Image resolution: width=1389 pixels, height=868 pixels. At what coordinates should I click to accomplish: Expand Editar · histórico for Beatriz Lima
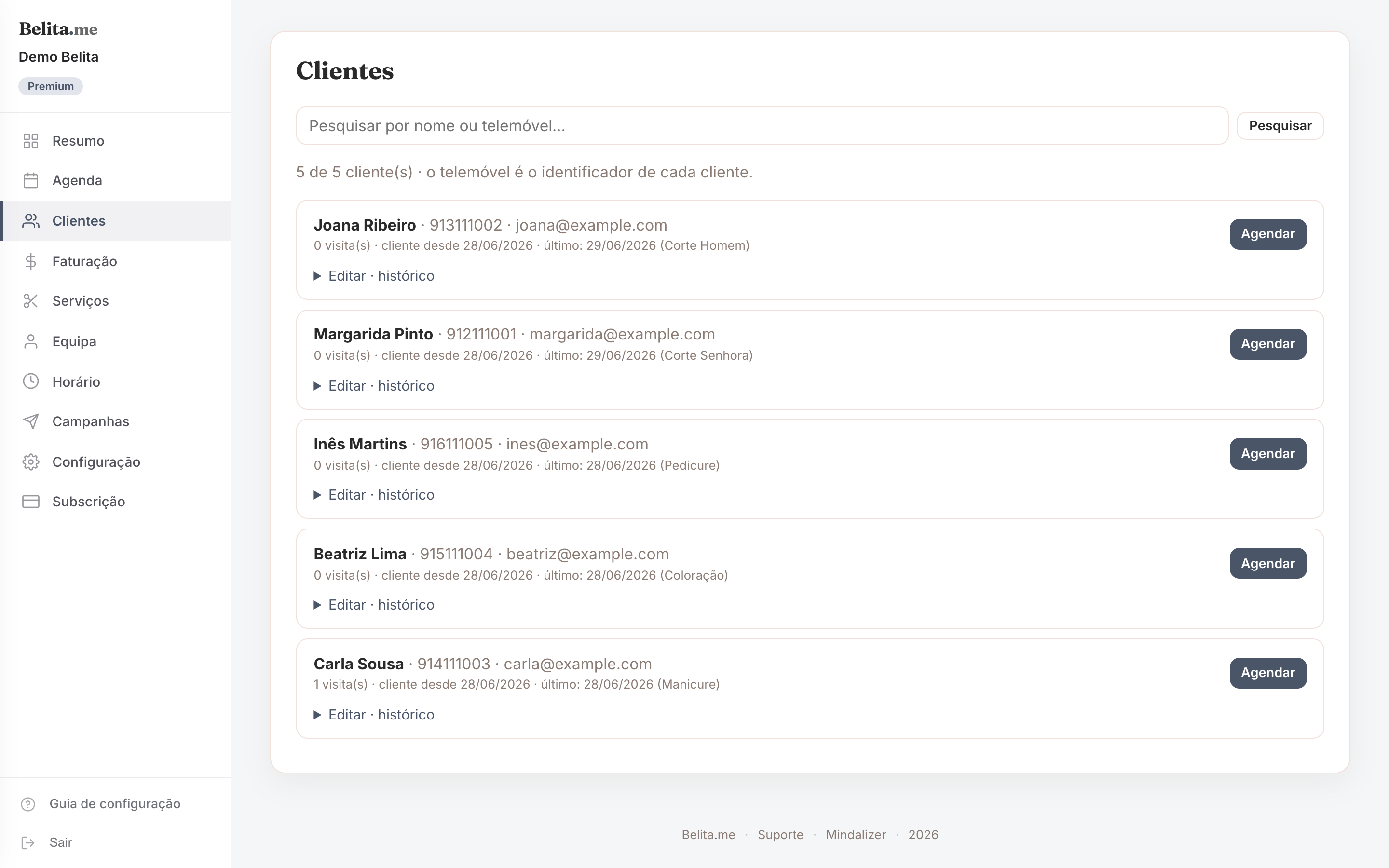pos(374,605)
